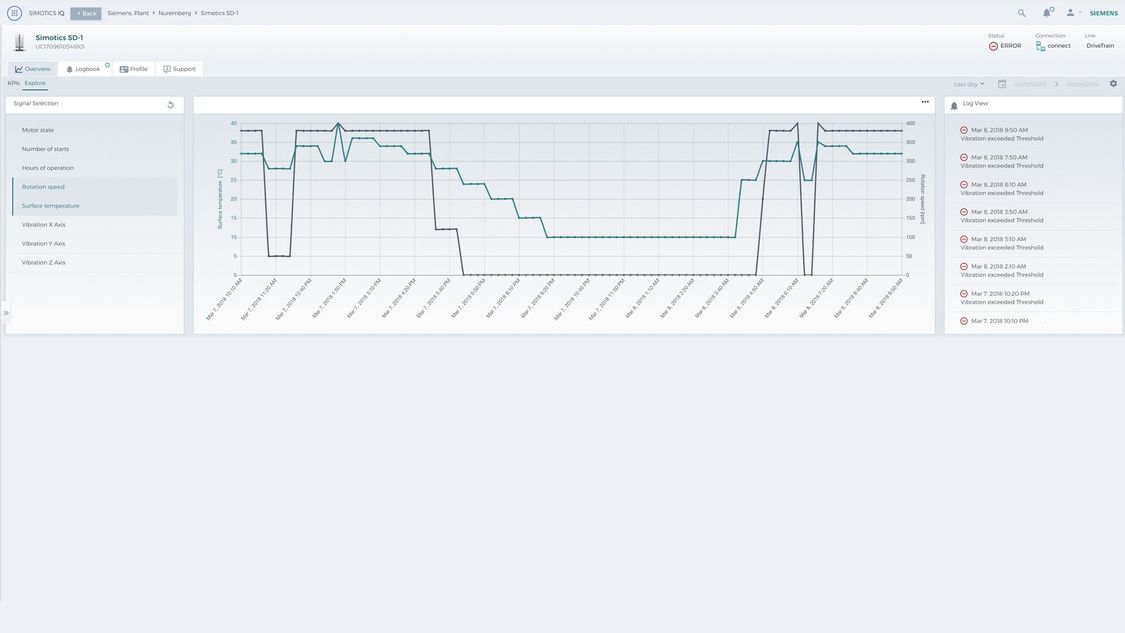Click the Log View panel heading
This screenshot has height=633, width=1125.
click(x=975, y=103)
